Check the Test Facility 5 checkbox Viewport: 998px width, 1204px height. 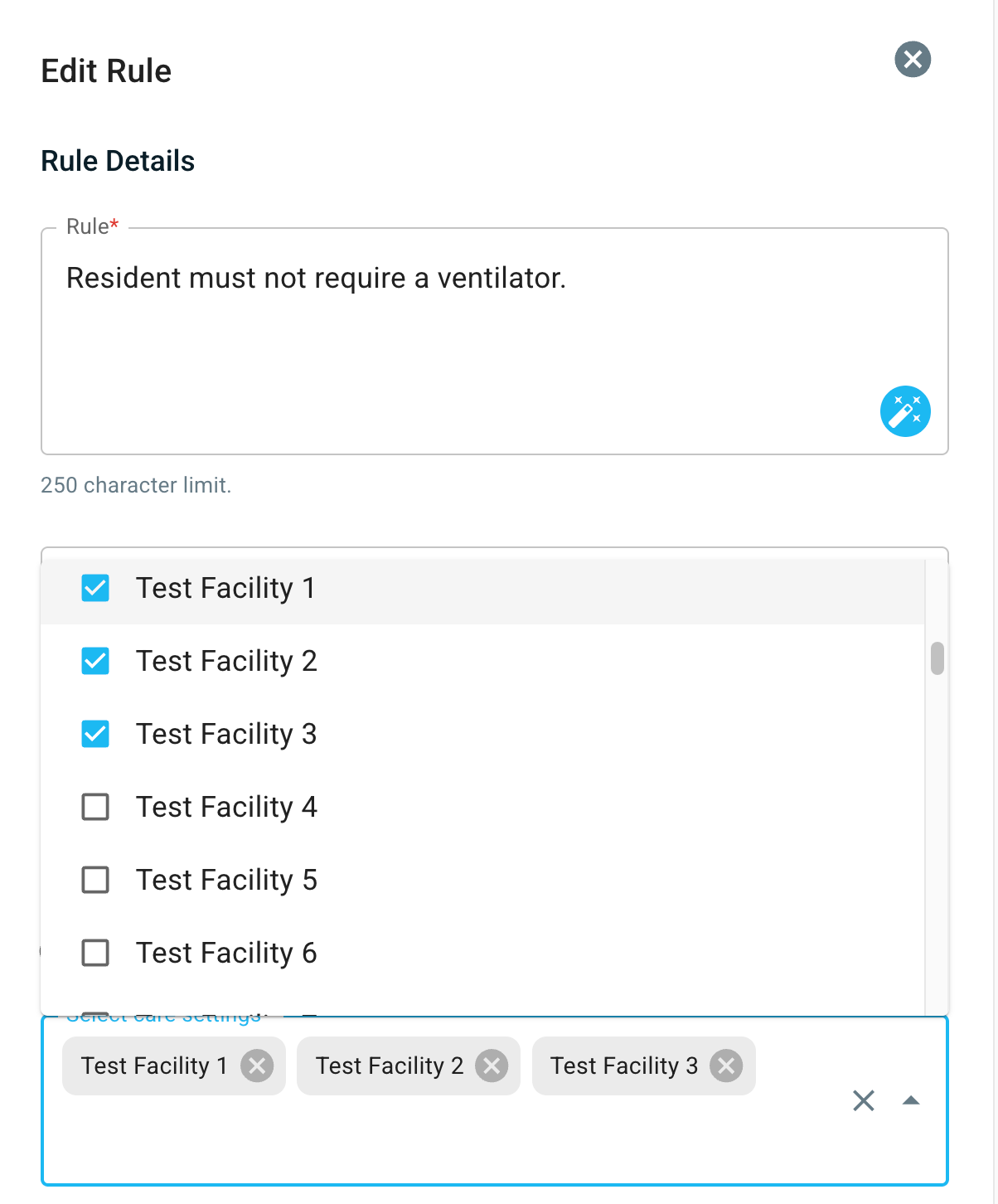click(95, 880)
